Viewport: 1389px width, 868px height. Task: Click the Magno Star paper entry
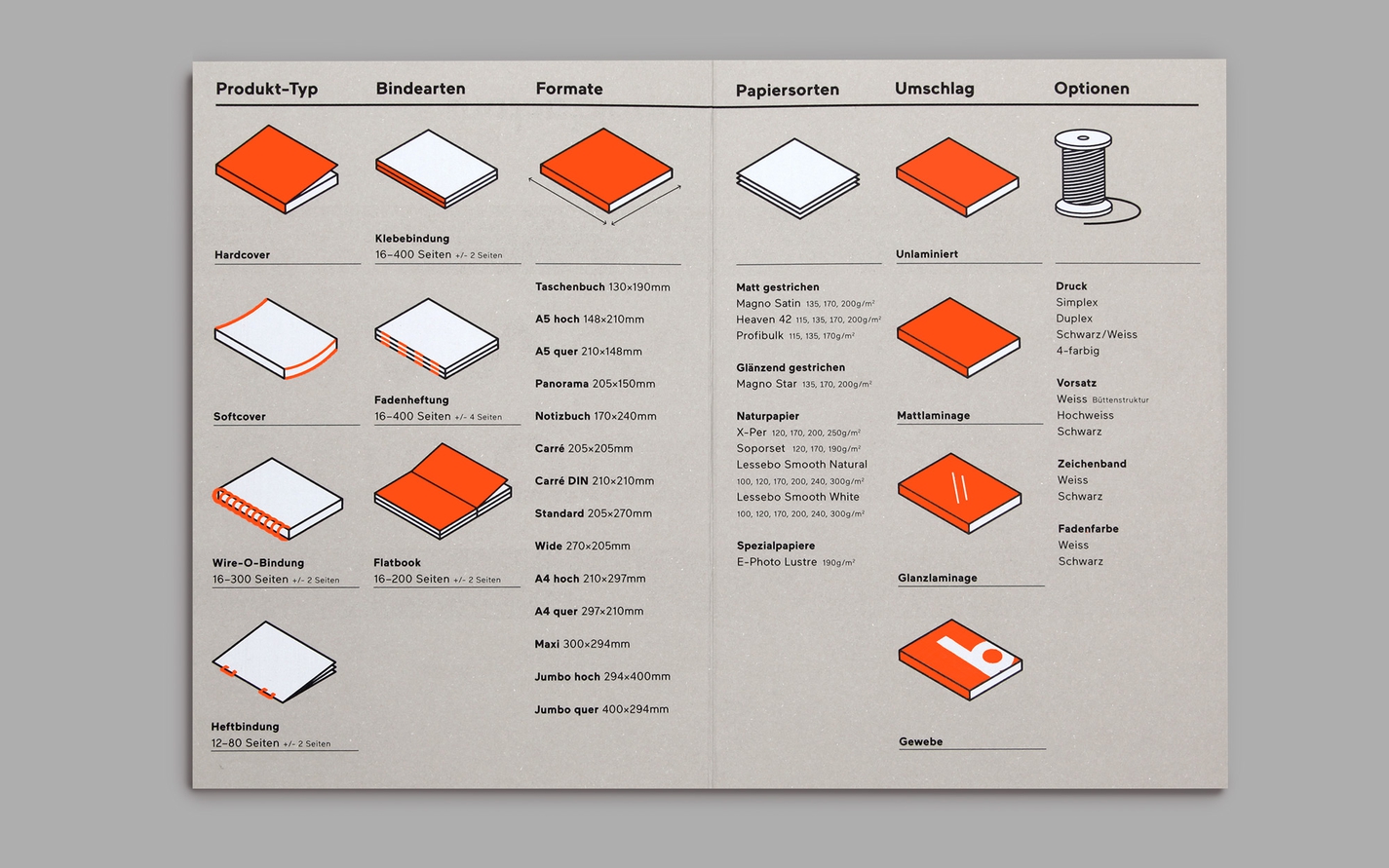804,384
